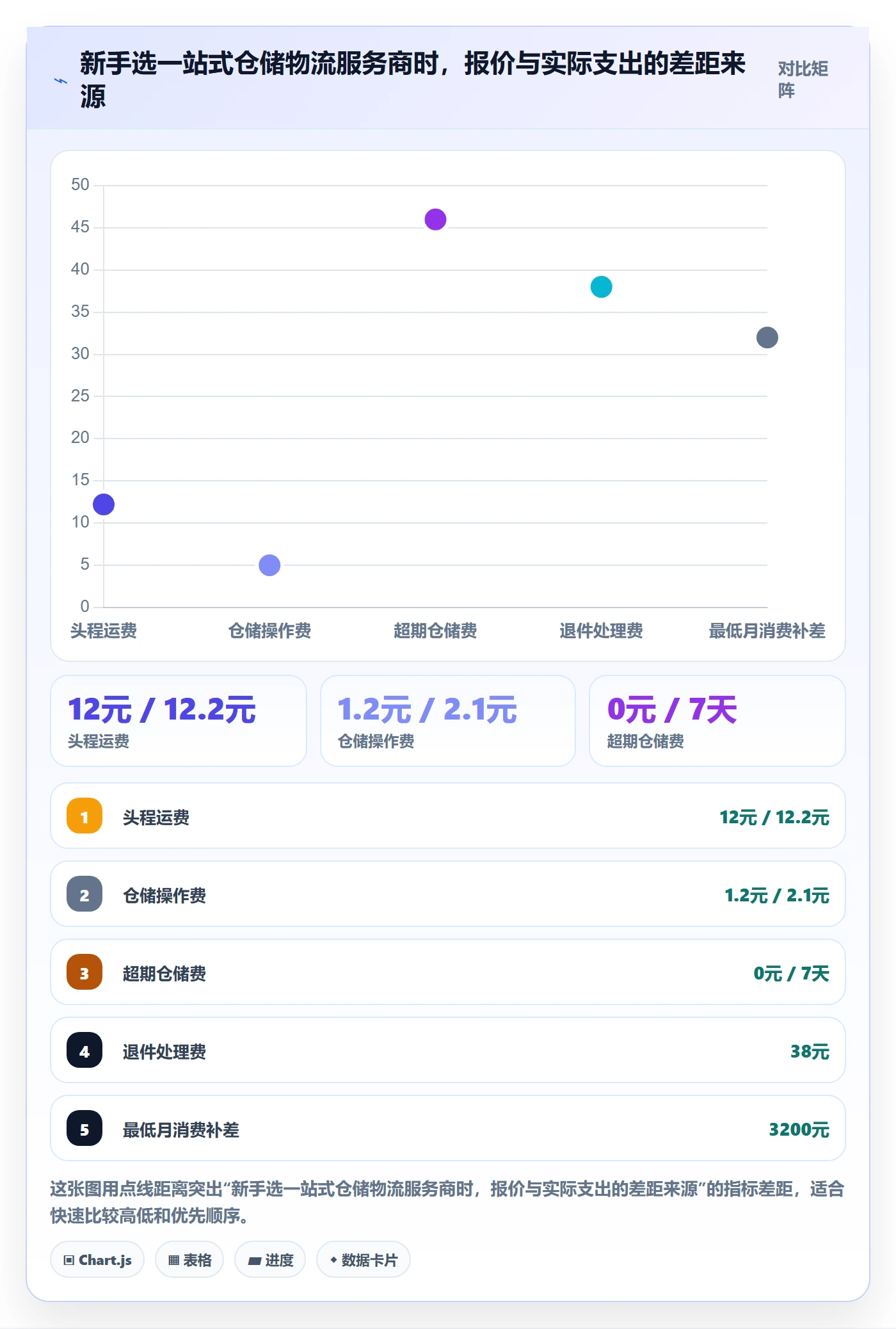The height and width of the screenshot is (1329, 896).
Task: Click the blue lightning icon beside the title
Action: (61, 81)
